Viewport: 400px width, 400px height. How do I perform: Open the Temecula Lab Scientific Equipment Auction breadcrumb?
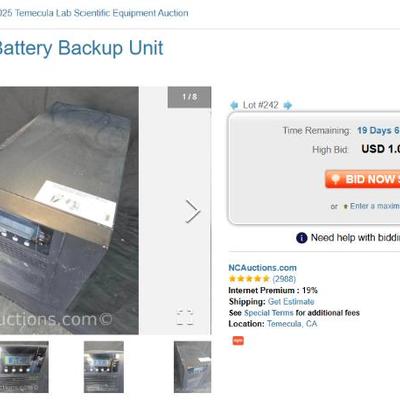click(x=94, y=13)
